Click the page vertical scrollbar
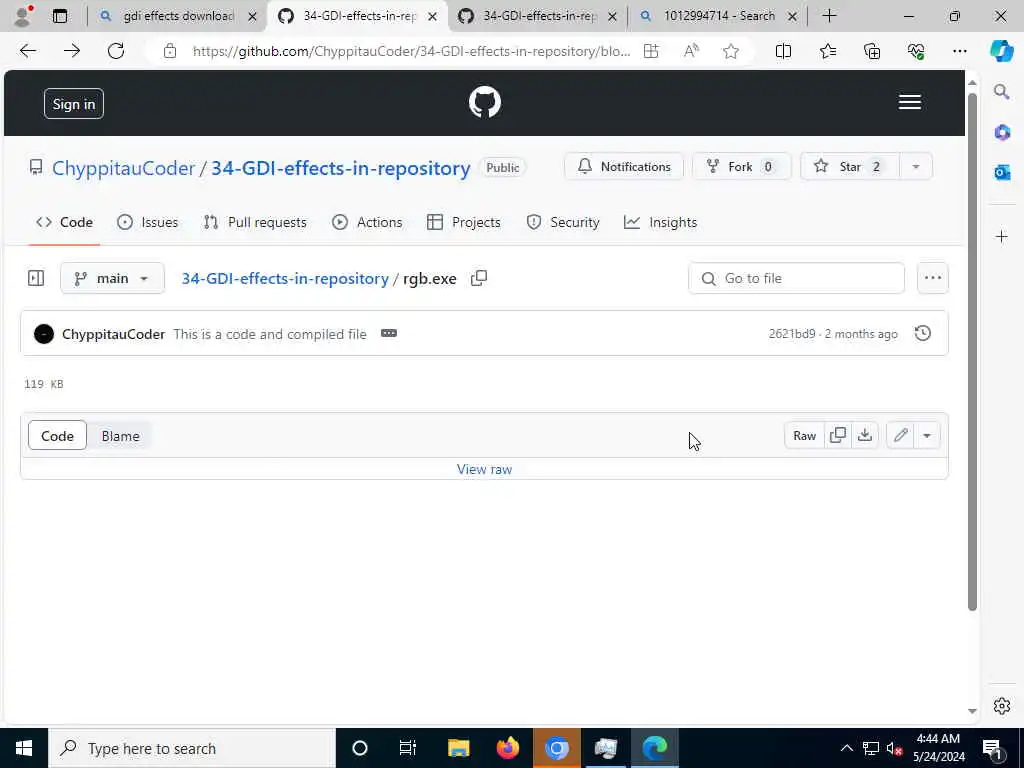1024x768 pixels. (x=972, y=353)
